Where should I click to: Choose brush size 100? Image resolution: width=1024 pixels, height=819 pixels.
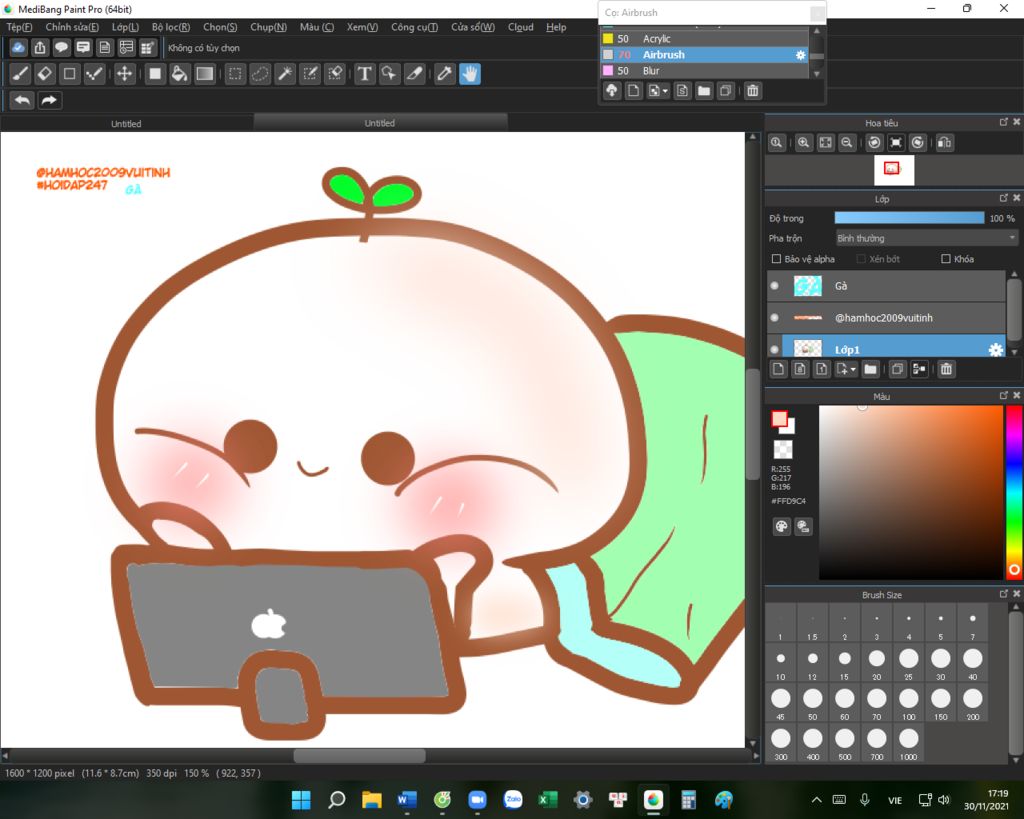tap(908, 703)
